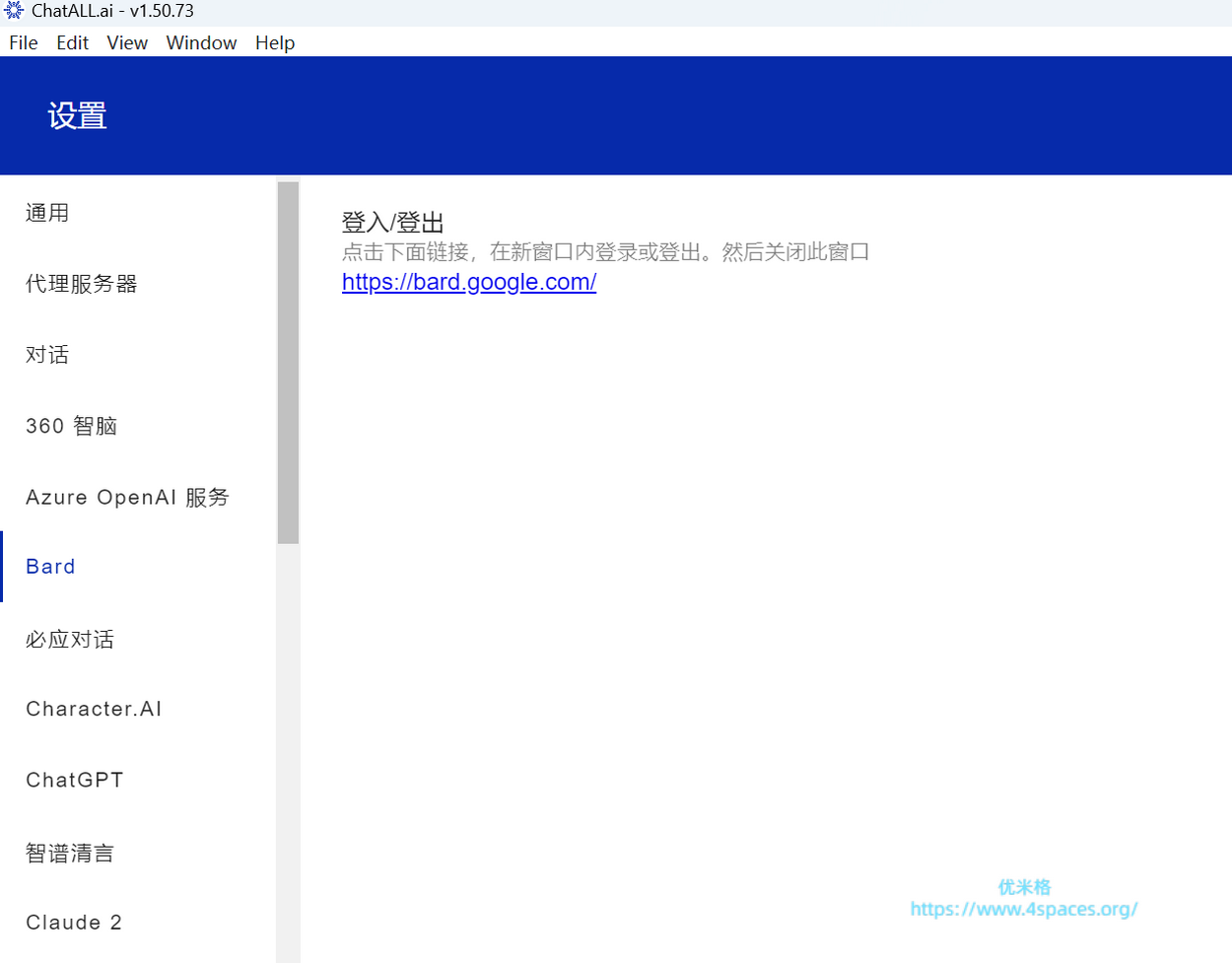
Task: Click the 4spaces.org watermark URL
Action: [x=1023, y=909]
